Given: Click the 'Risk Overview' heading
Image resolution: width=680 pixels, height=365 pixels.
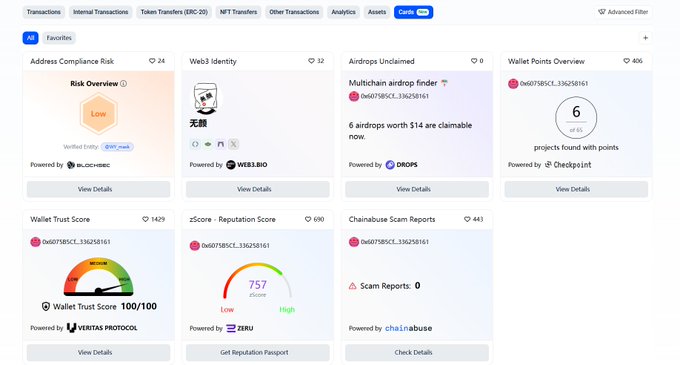Looking at the screenshot, I should coord(94,84).
